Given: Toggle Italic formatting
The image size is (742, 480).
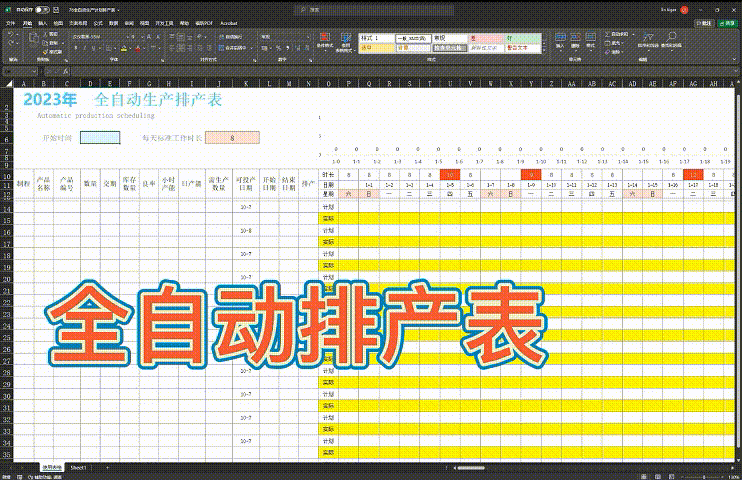Looking at the screenshot, I should [x=85, y=48].
